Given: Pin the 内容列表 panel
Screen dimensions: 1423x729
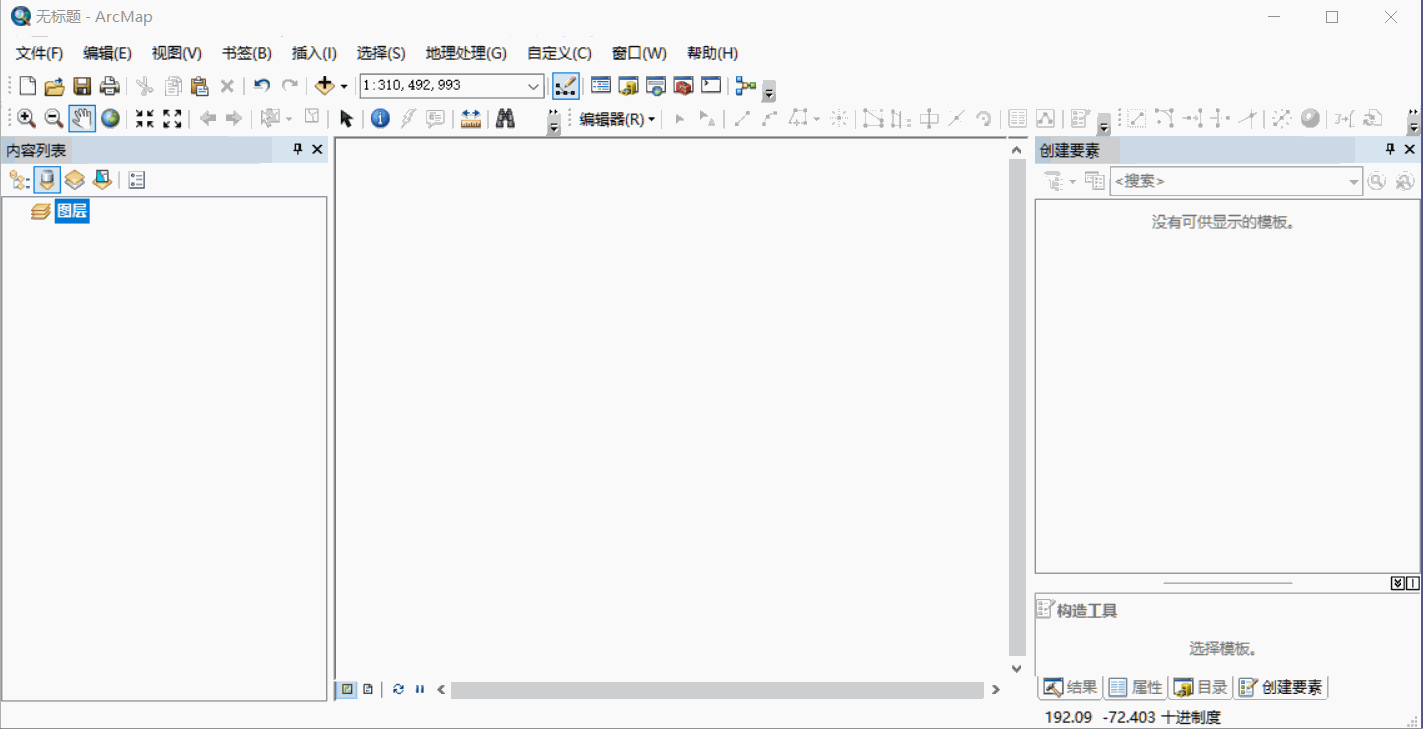Looking at the screenshot, I should 297,149.
